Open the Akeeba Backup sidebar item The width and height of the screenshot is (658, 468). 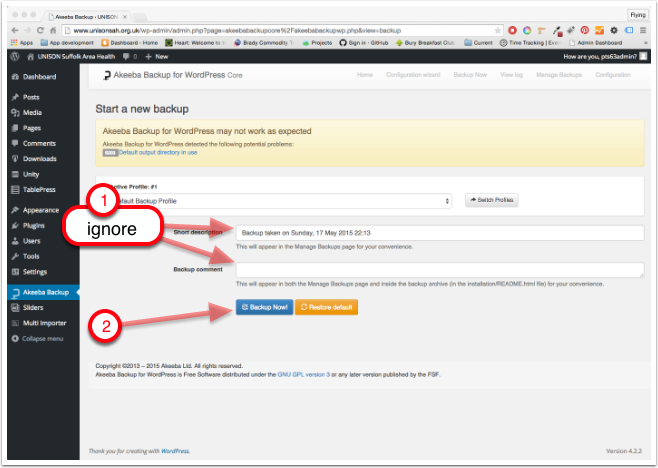[43, 292]
